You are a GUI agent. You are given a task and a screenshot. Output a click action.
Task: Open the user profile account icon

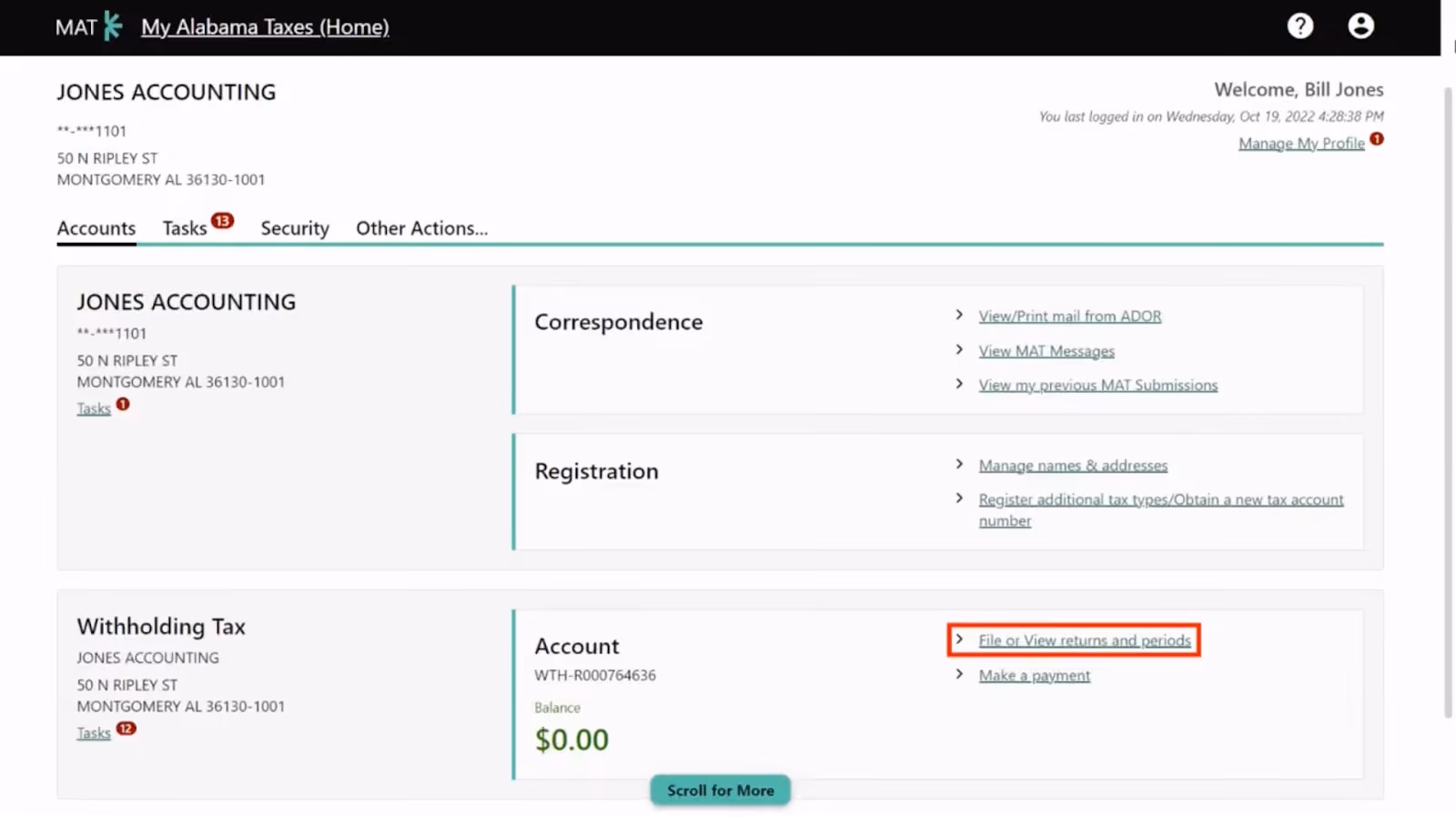point(1360,25)
